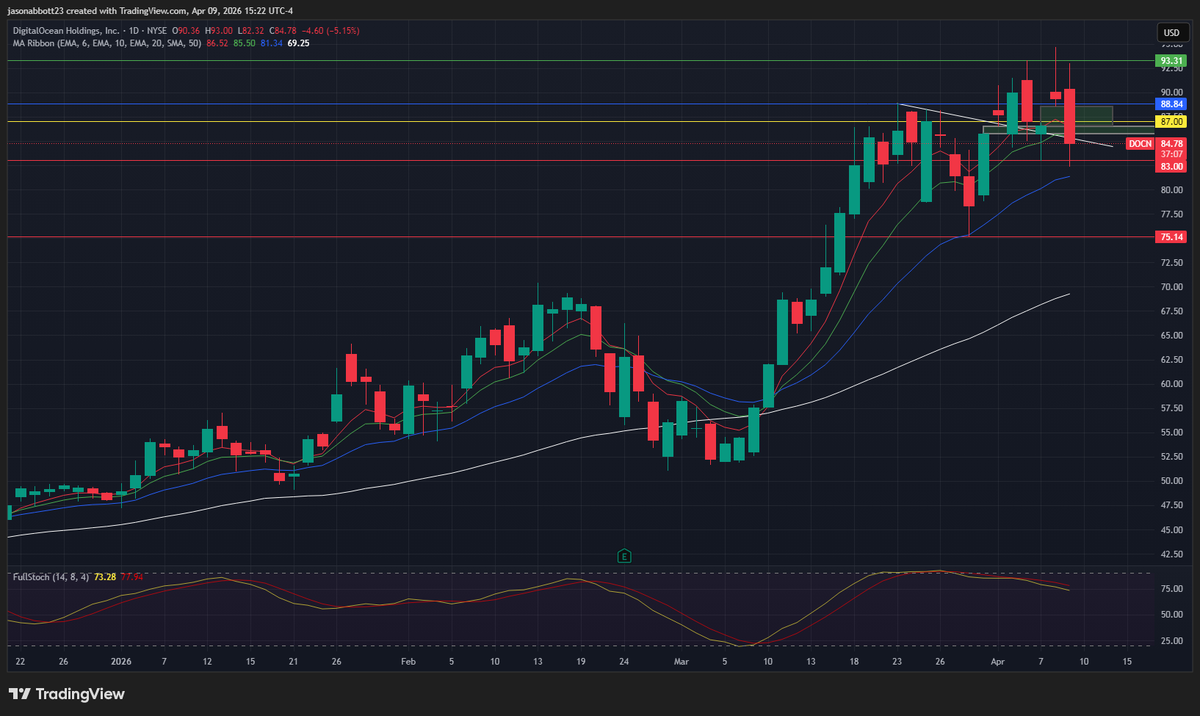1200x716 pixels.
Task: Click the 60.00 price axis label
Action: point(1172,384)
